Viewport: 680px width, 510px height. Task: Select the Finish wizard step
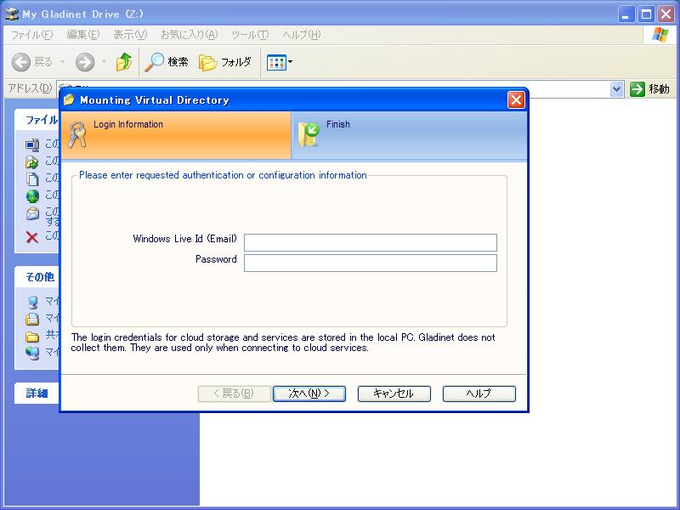click(409, 136)
